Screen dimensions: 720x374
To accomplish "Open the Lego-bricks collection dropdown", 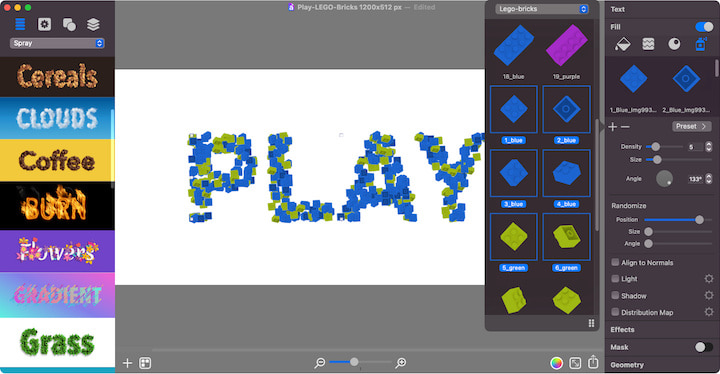I will 542,9.
